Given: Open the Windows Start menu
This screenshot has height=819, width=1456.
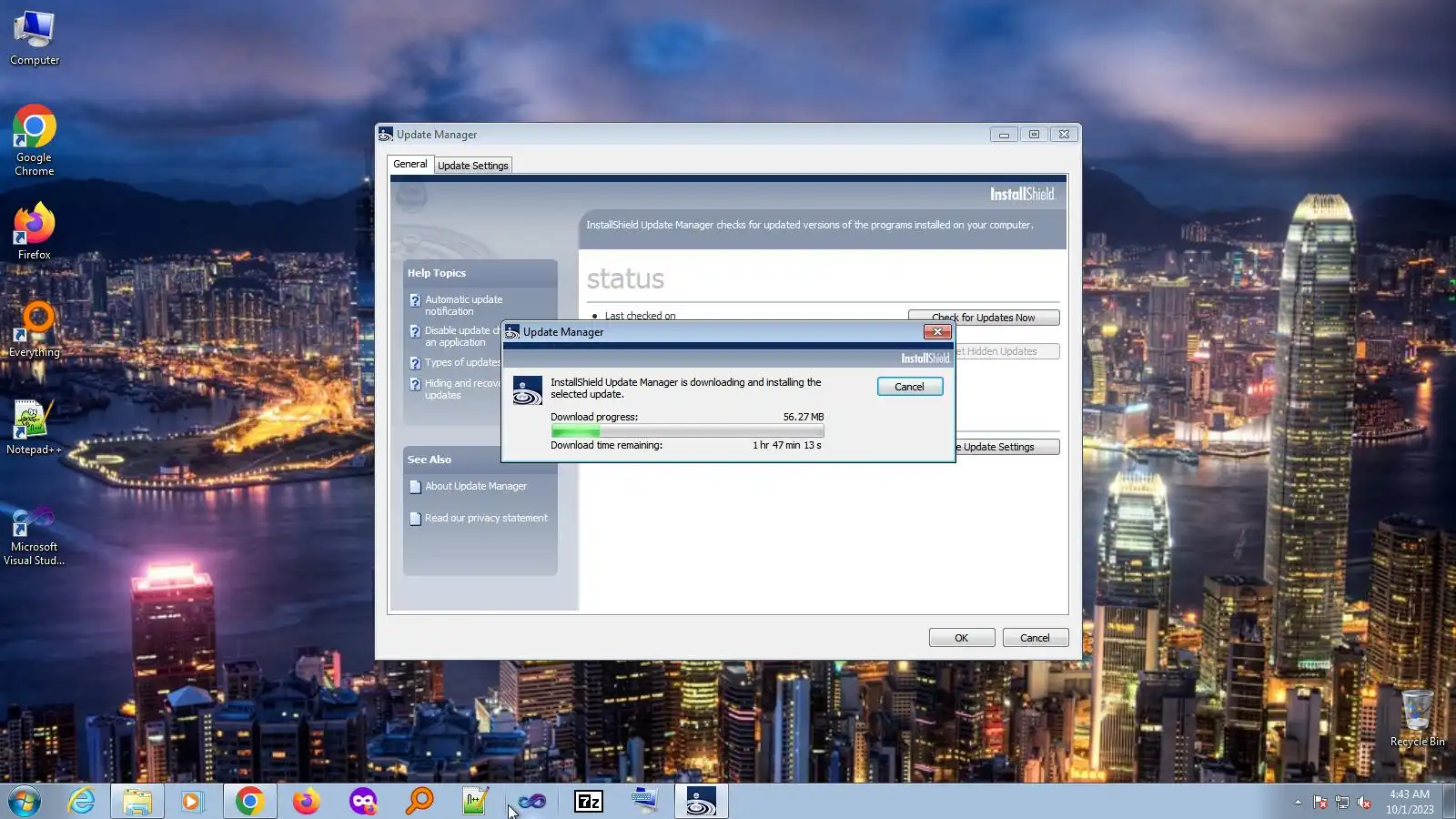Looking at the screenshot, I should [x=25, y=802].
